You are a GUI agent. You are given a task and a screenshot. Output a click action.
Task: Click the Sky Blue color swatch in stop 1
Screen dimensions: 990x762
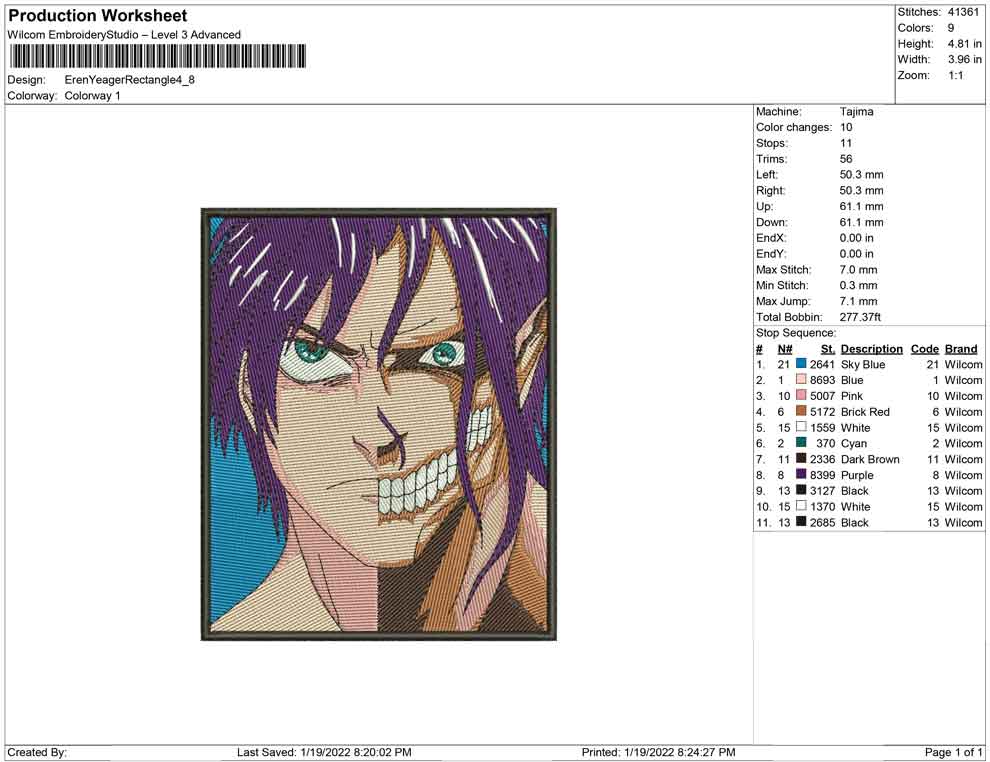click(801, 364)
